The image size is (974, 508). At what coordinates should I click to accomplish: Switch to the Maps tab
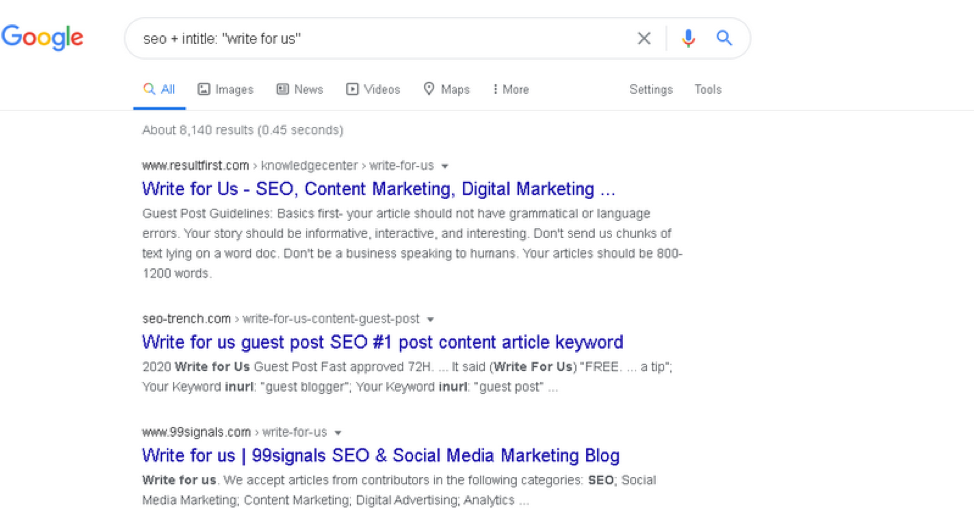[446, 90]
